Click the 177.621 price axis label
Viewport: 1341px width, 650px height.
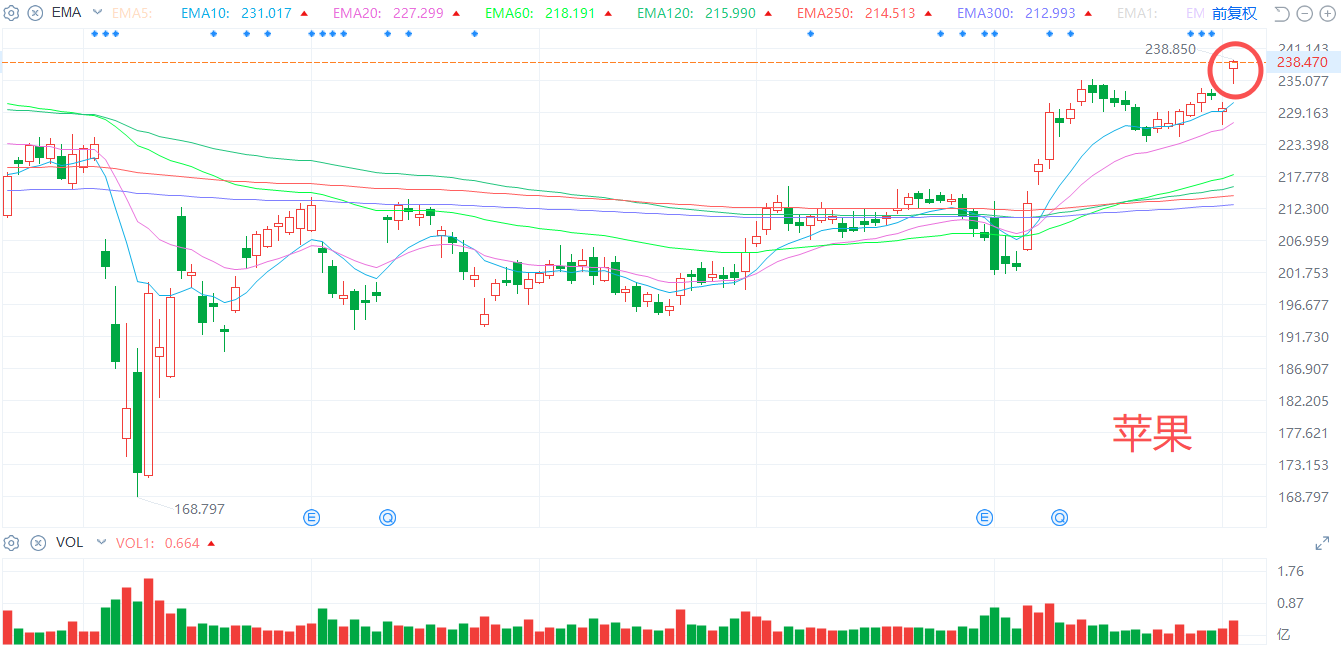(x=1302, y=433)
